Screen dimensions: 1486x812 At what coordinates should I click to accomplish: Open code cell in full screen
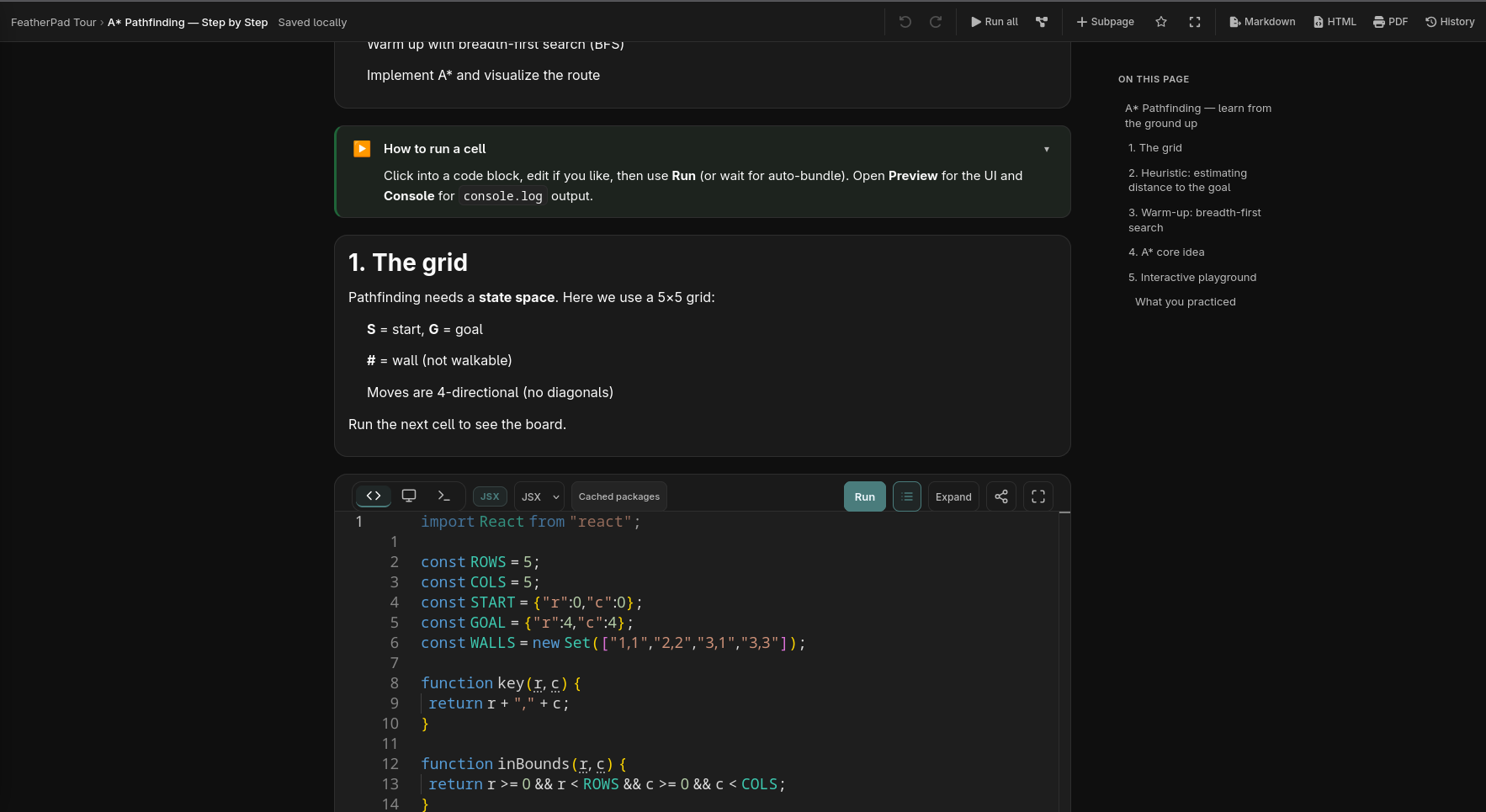tap(1038, 496)
